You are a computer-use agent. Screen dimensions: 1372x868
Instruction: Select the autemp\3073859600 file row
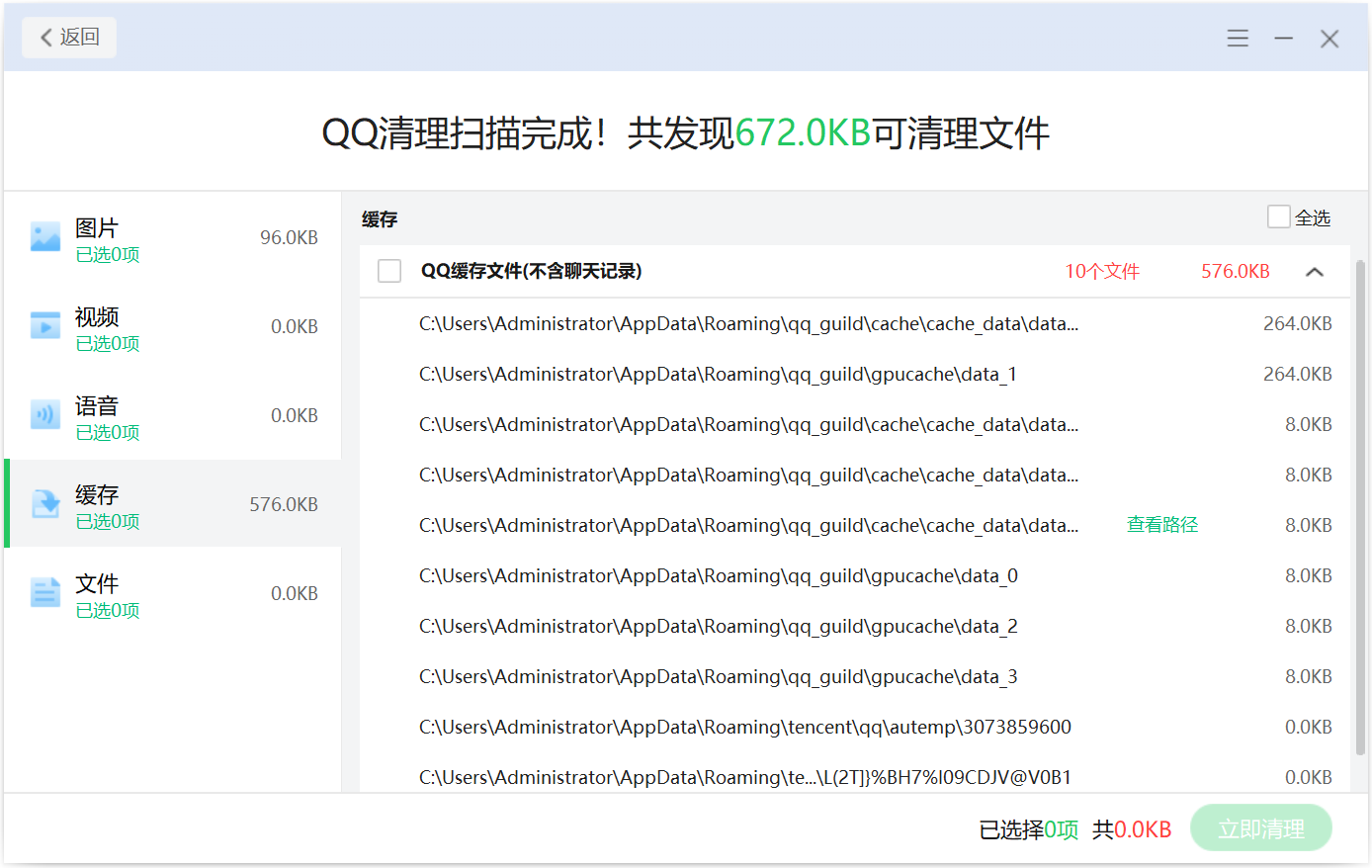click(855, 727)
